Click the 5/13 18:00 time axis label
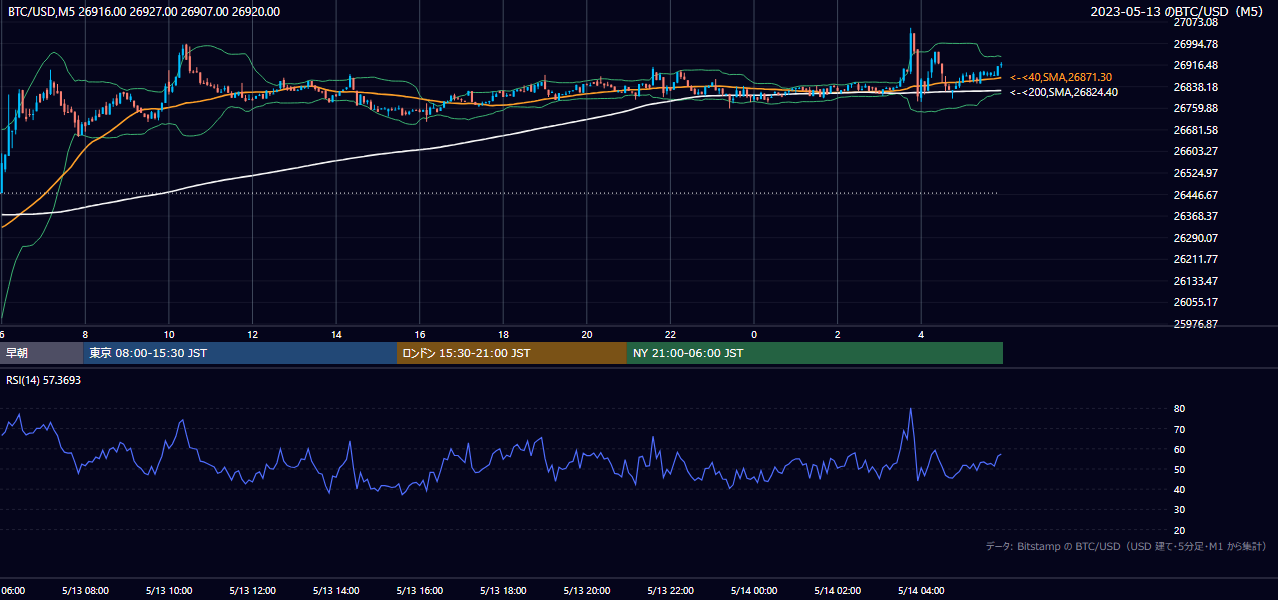This screenshot has width=1278, height=600. point(503,591)
